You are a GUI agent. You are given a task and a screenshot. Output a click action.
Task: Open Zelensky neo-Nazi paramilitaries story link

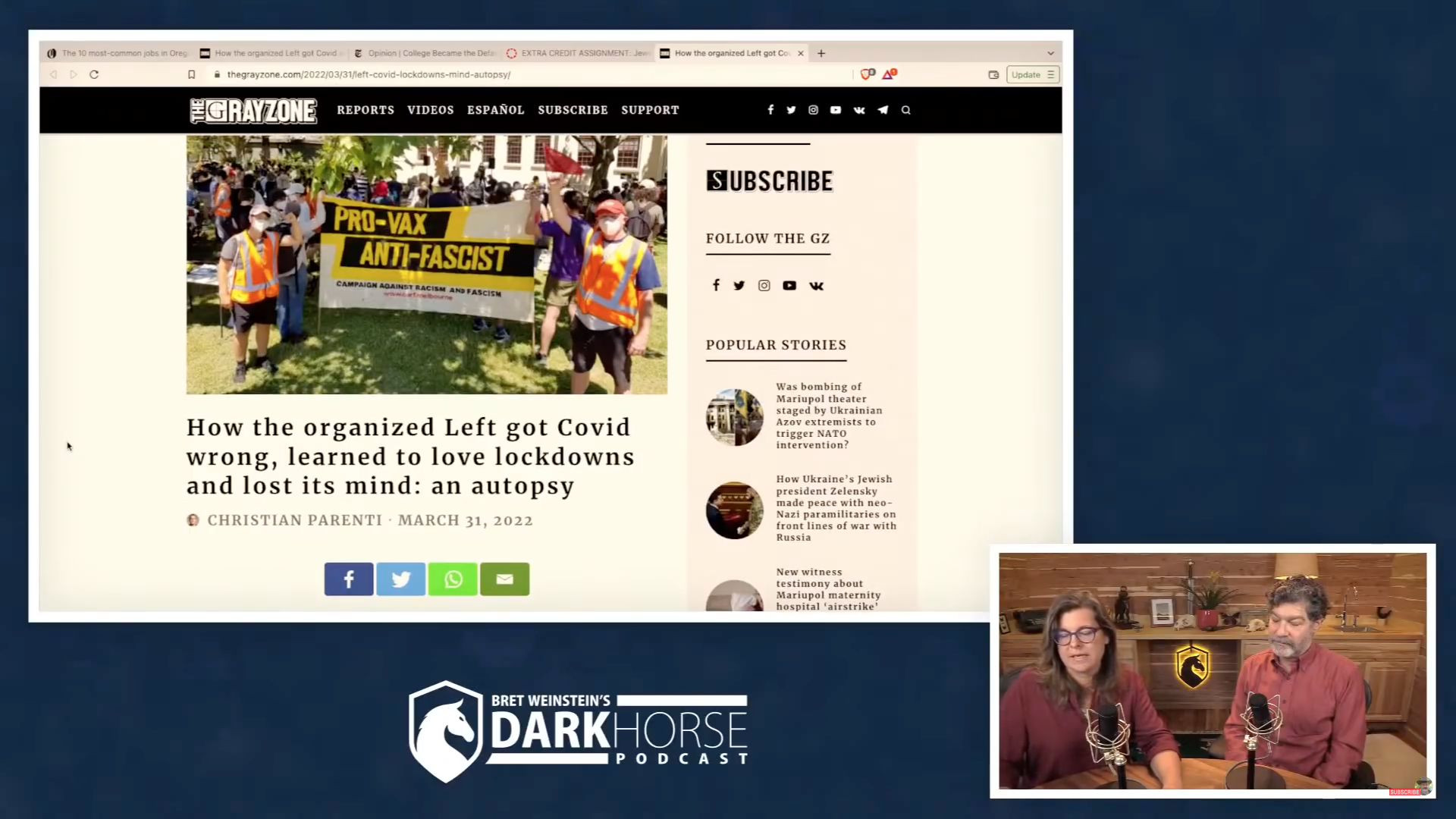tap(836, 508)
